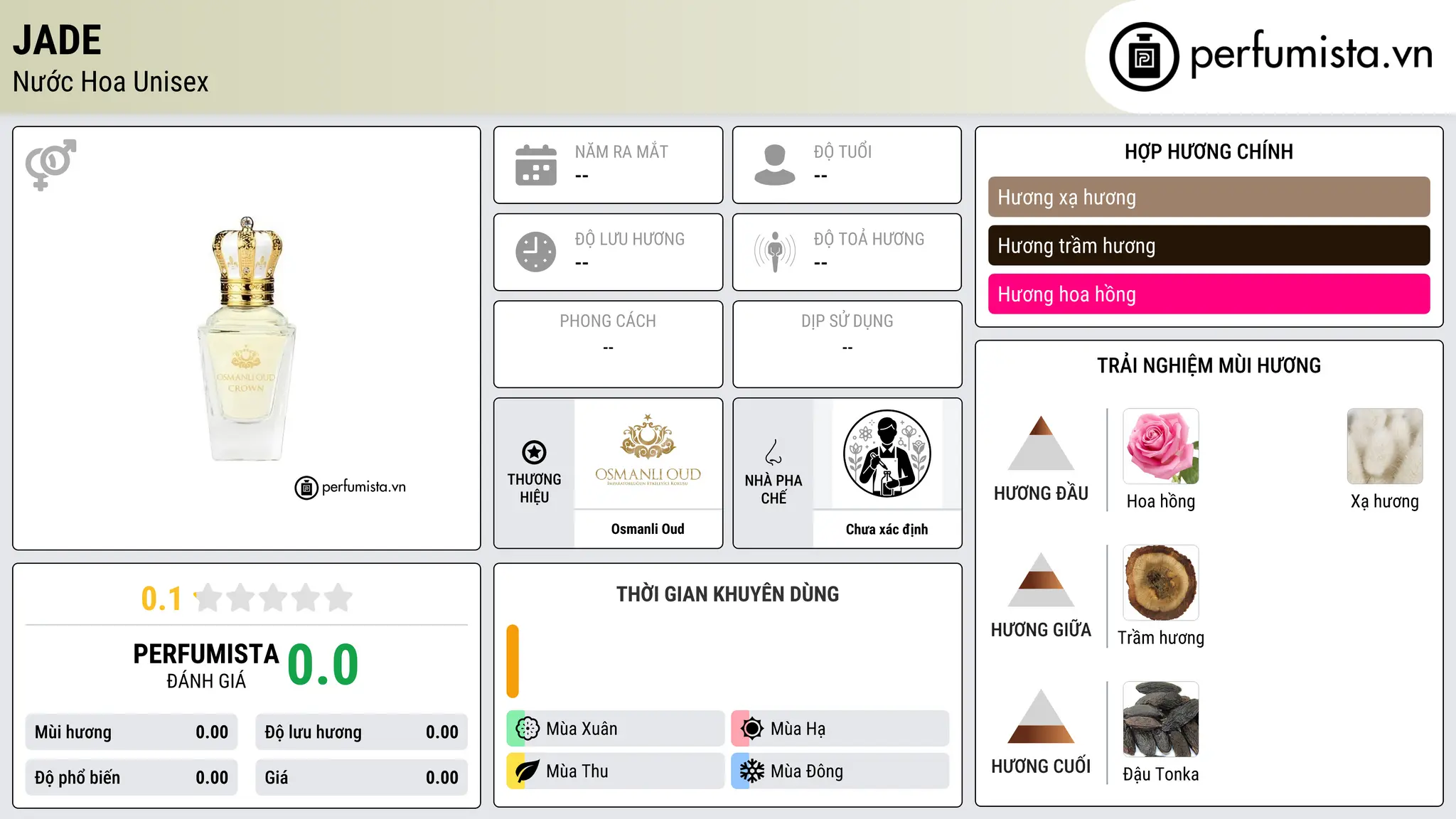
Task: Click the nose perfumer icon
Action: pos(773,452)
